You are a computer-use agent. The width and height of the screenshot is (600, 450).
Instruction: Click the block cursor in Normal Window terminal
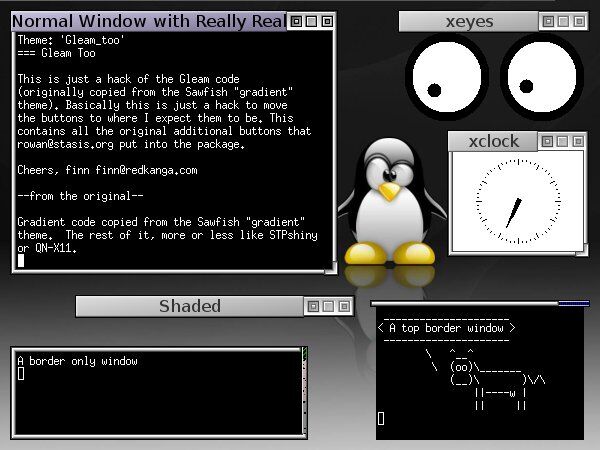[21, 261]
